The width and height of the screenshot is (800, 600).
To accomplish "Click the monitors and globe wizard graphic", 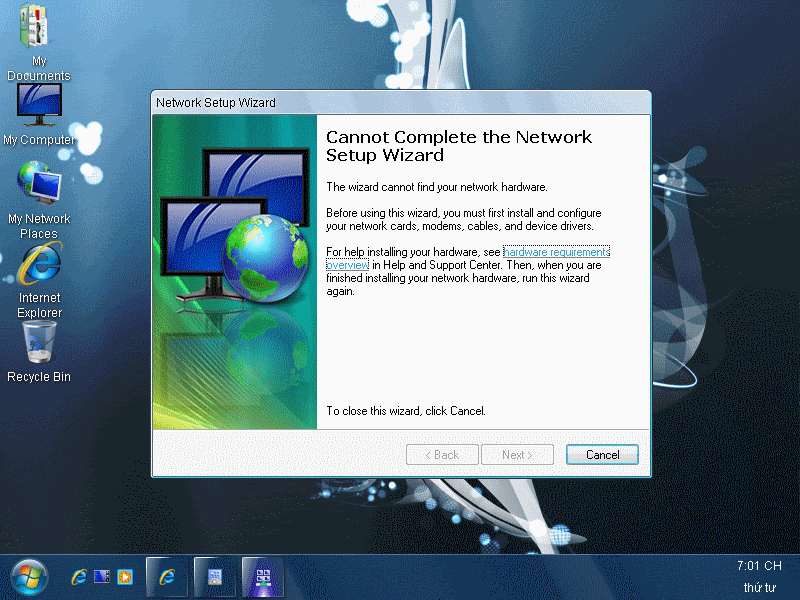I will [235, 272].
